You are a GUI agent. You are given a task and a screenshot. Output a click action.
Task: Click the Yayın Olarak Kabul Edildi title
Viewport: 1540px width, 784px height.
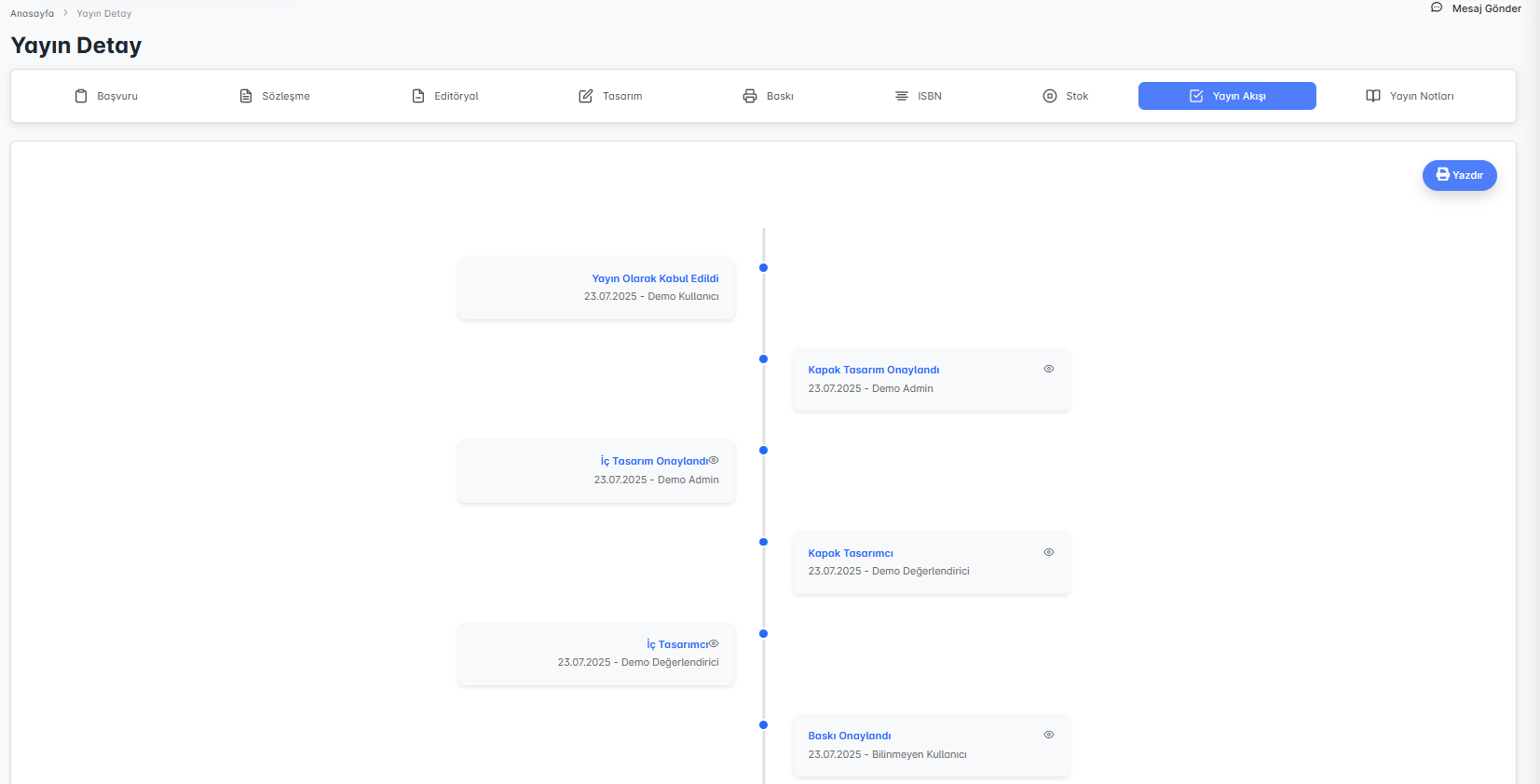pyautogui.click(x=655, y=278)
